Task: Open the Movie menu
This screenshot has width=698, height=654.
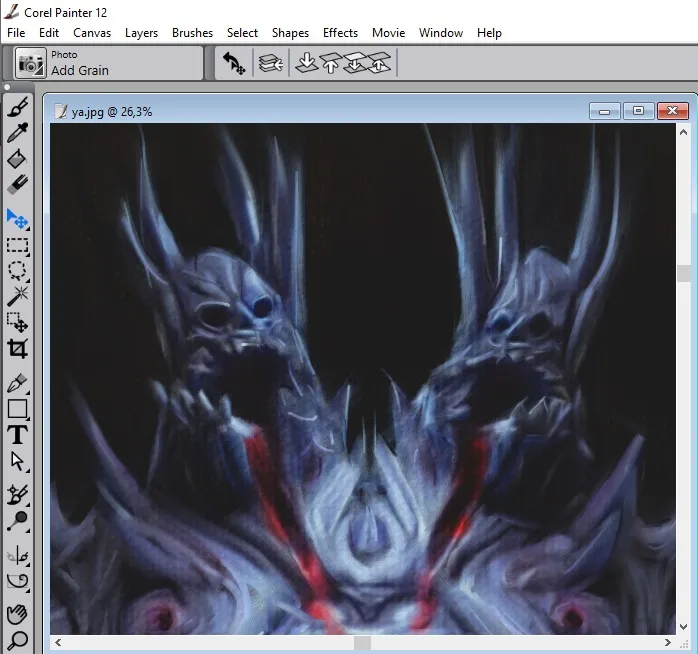Action: pos(389,33)
